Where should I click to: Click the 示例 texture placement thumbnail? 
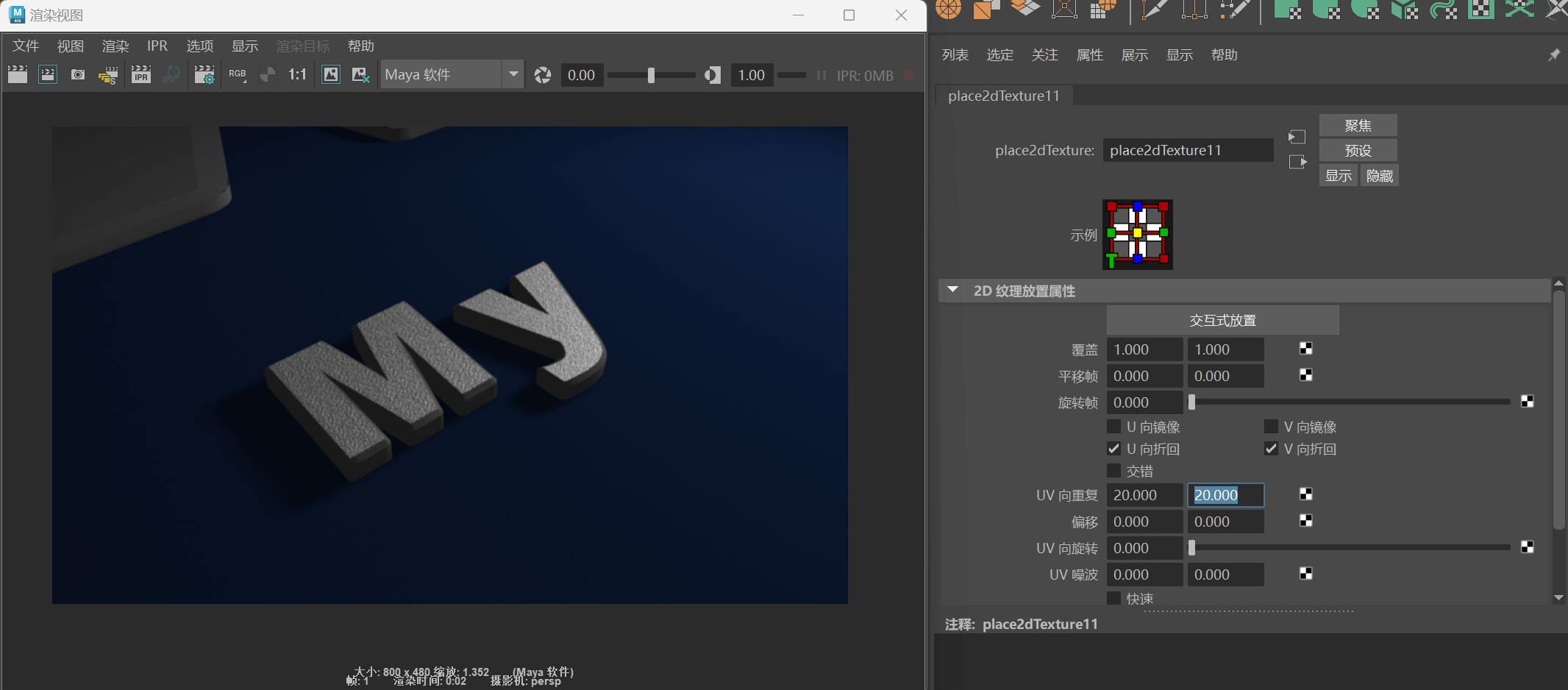pyautogui.click(x=1137, y=235)
